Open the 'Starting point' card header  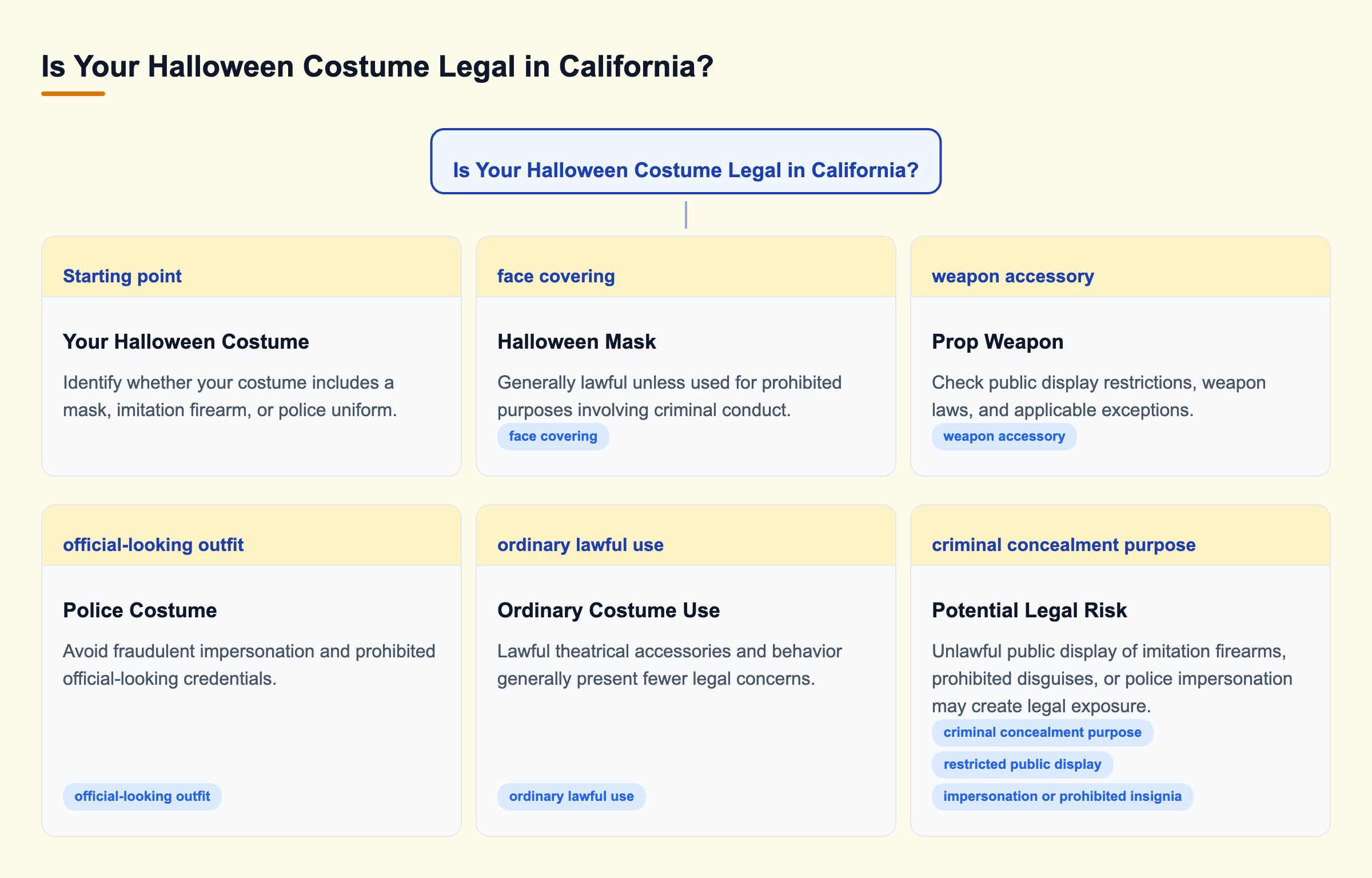252,266
